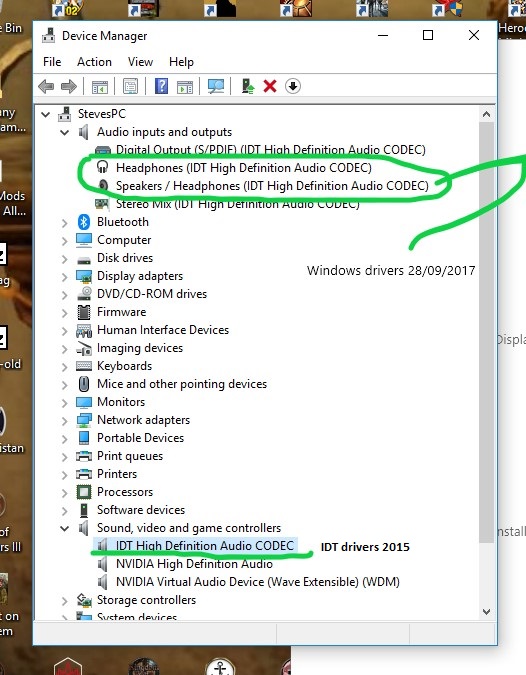
Task: Click the Show/Hide Action Pane toolbar icon
Action: pyautogui.click(x=185, y=87)
